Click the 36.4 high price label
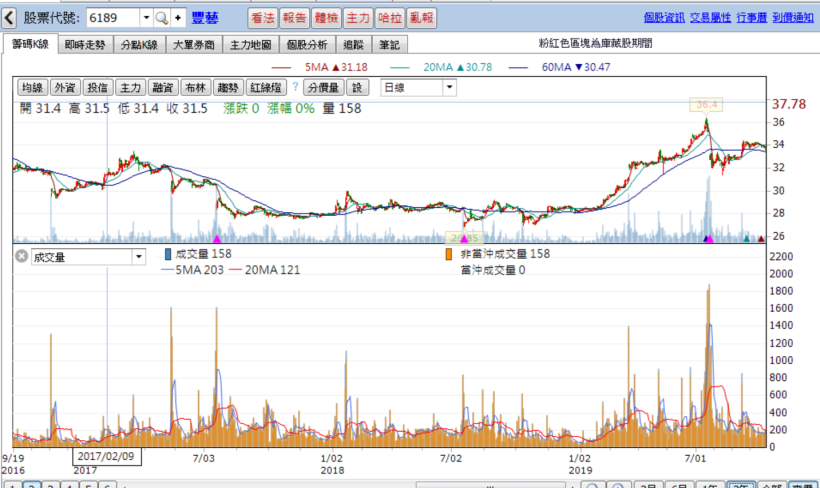Viewport: 820px width, 488px height. pos(707,105)
